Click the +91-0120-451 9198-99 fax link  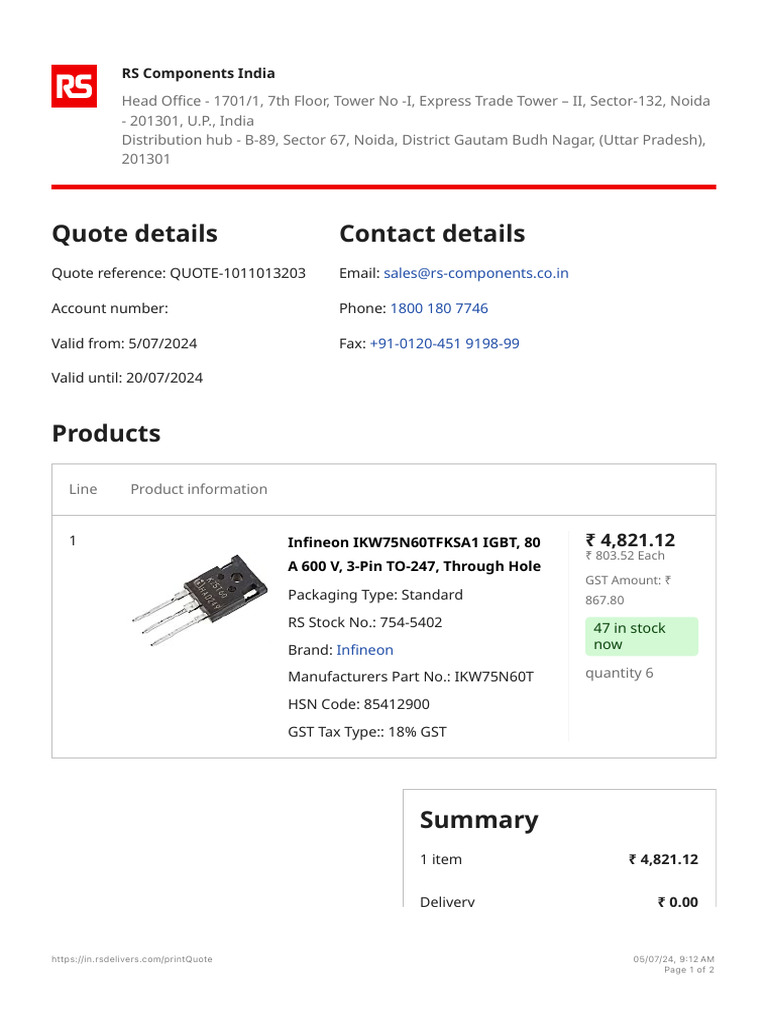coord(444,343)
